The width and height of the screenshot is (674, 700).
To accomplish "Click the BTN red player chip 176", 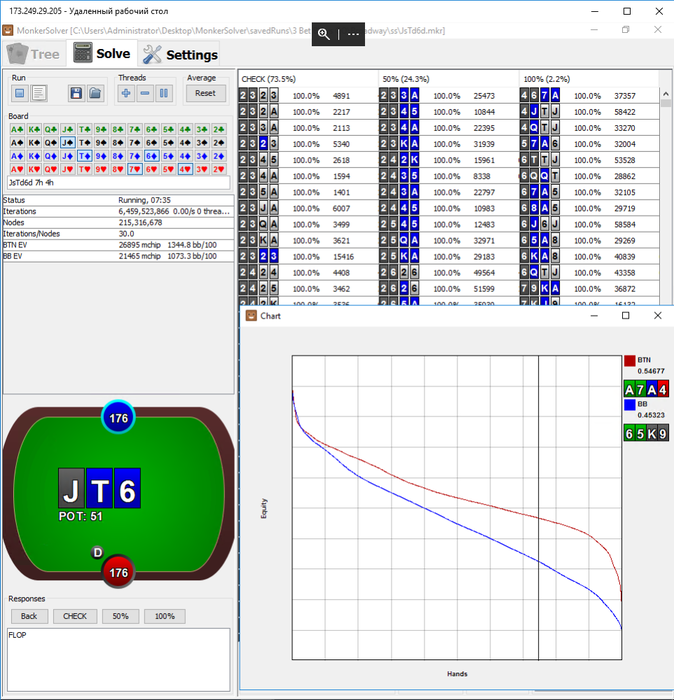I will click(x=118, y=572).
